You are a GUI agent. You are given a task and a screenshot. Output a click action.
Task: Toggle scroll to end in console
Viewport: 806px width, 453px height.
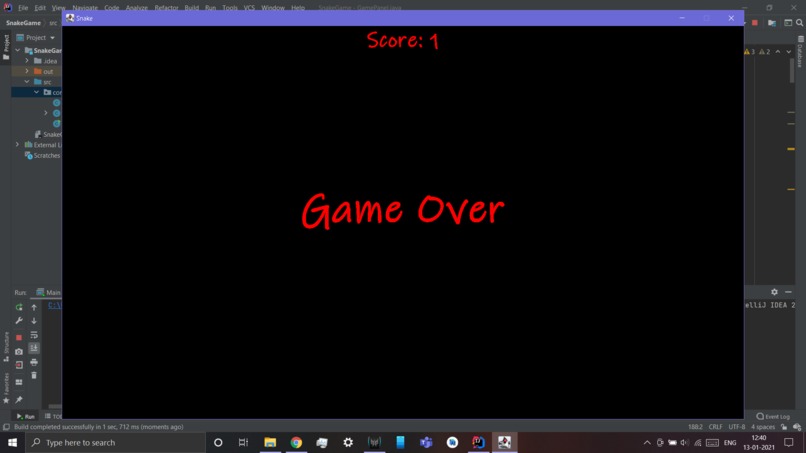(x=34, y=348)
